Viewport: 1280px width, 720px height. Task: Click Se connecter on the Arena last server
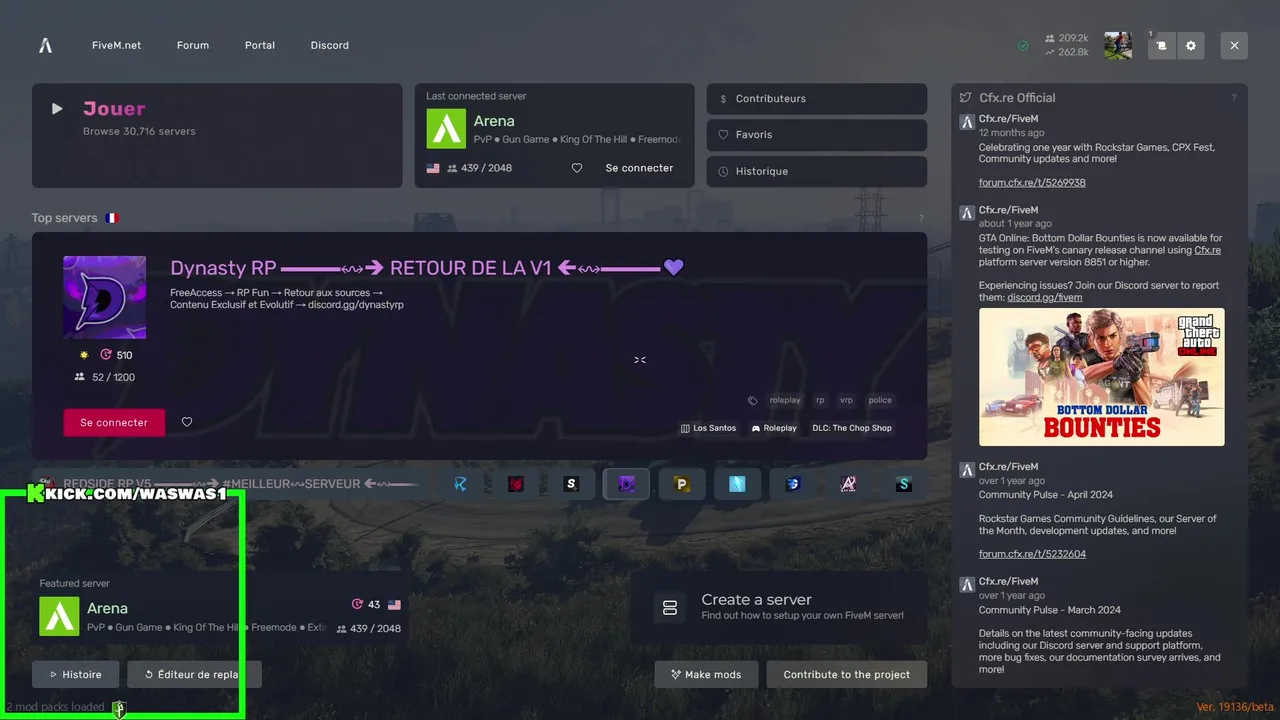[639, 168]
